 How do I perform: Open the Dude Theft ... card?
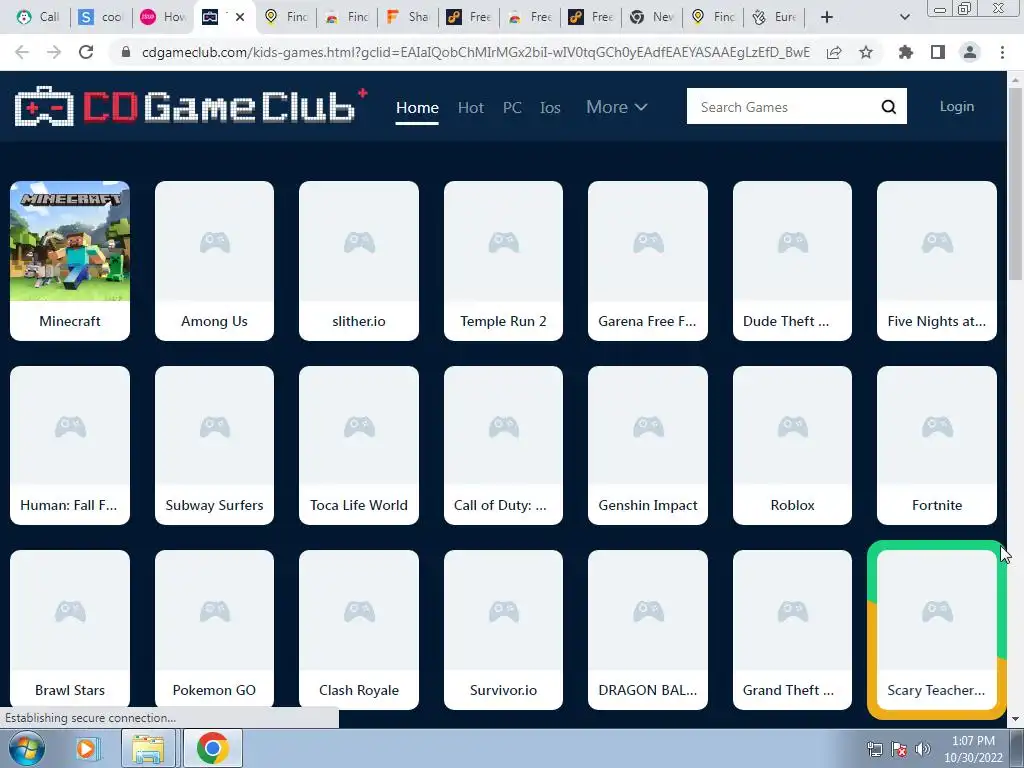click(792, 261)
